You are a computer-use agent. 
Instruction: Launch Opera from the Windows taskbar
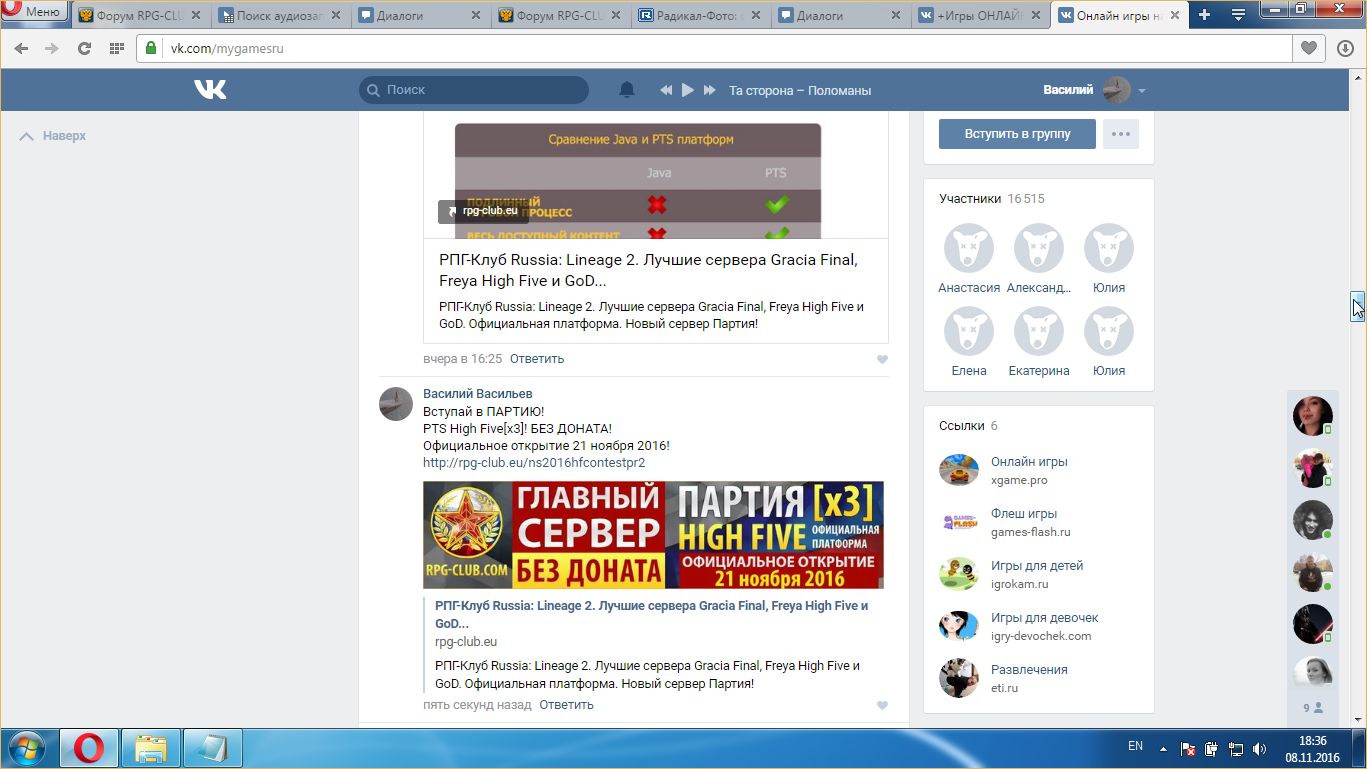[89, 748]
